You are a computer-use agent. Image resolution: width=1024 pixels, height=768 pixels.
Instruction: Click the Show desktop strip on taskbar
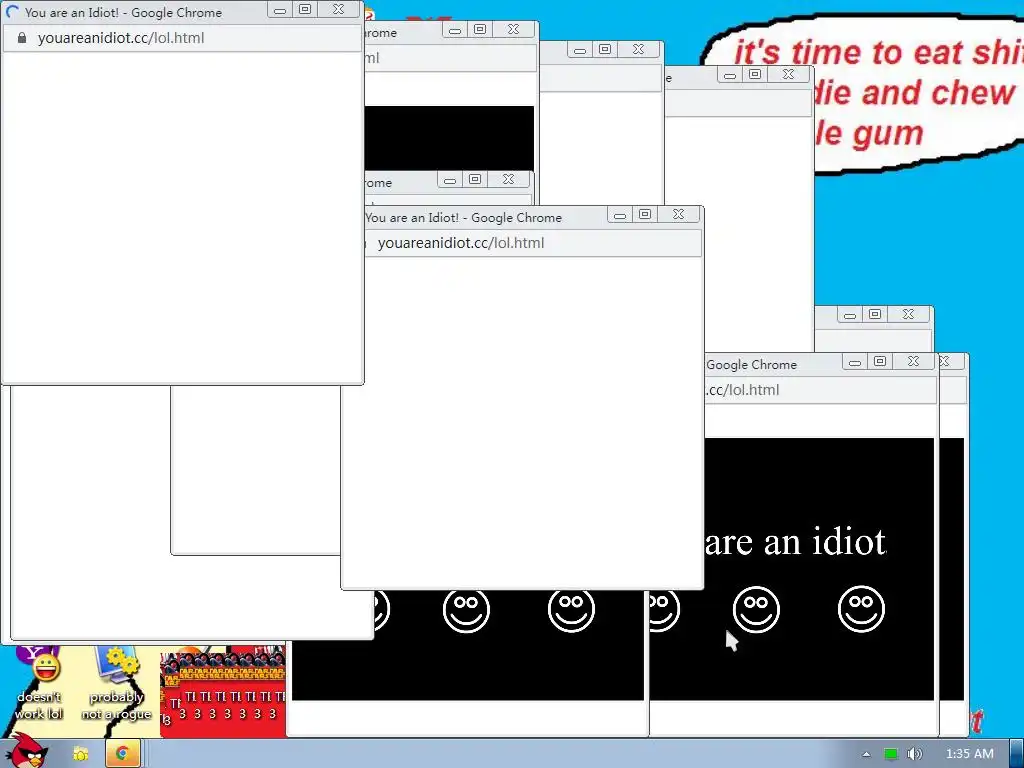click(1016, 754)
